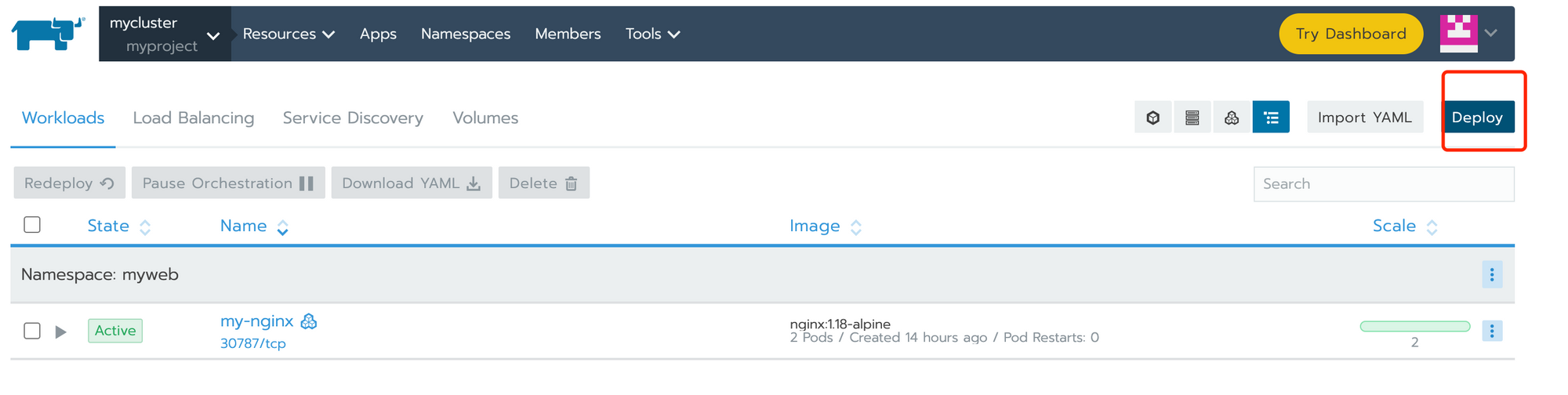Open the Resources dropdown menu
The image size is (1568, 395).
coord(289,34)
